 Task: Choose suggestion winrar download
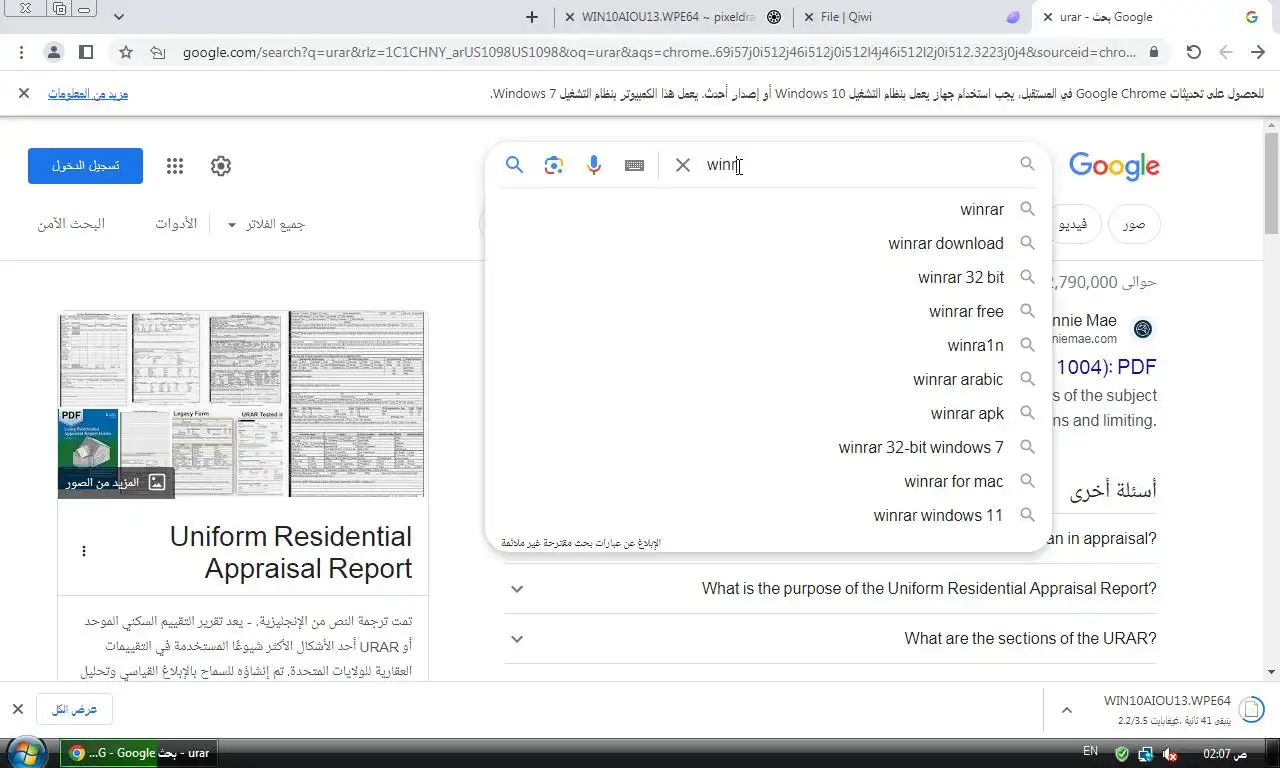768,243
